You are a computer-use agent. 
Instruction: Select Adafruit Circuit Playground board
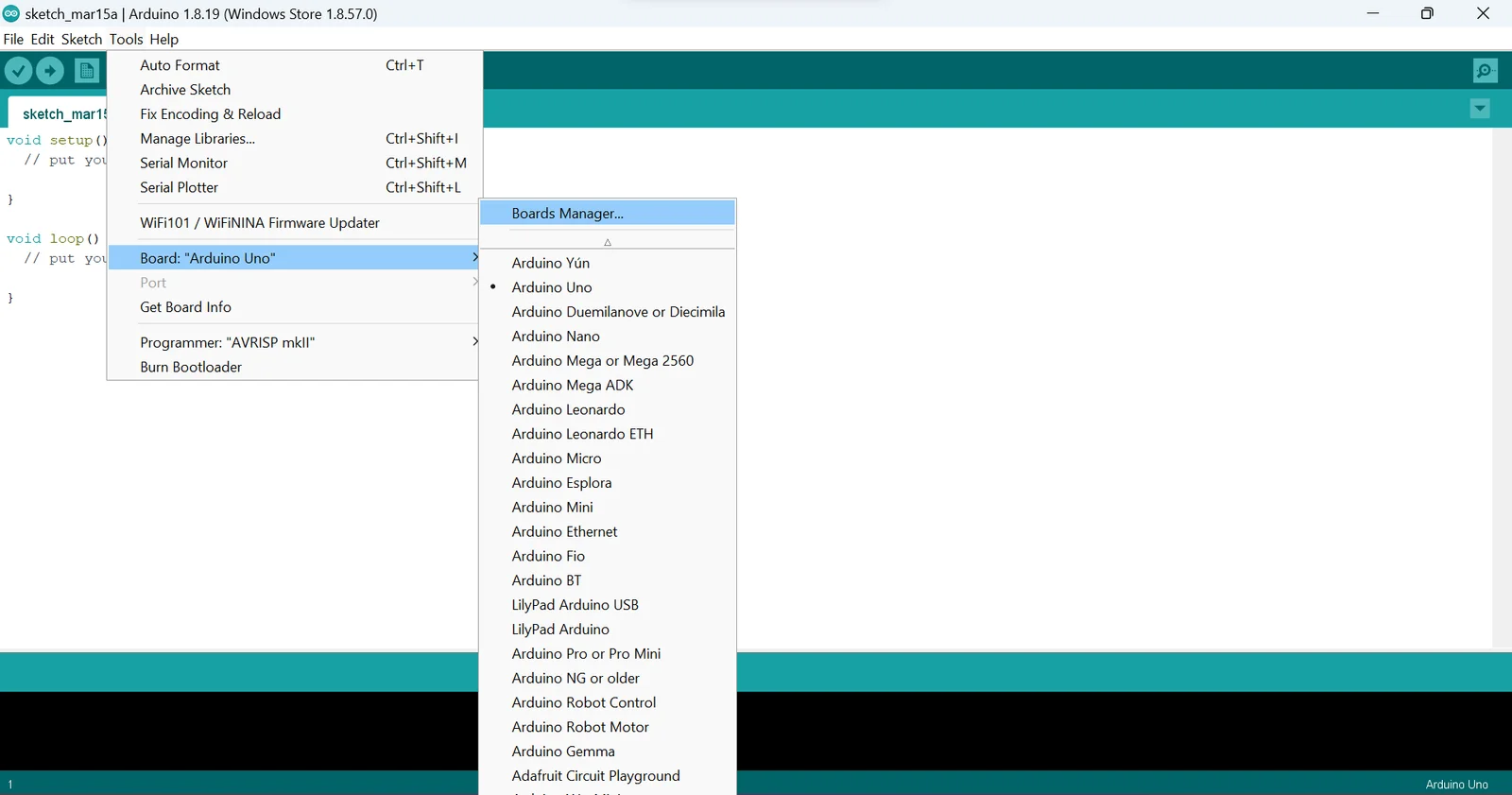608,776
